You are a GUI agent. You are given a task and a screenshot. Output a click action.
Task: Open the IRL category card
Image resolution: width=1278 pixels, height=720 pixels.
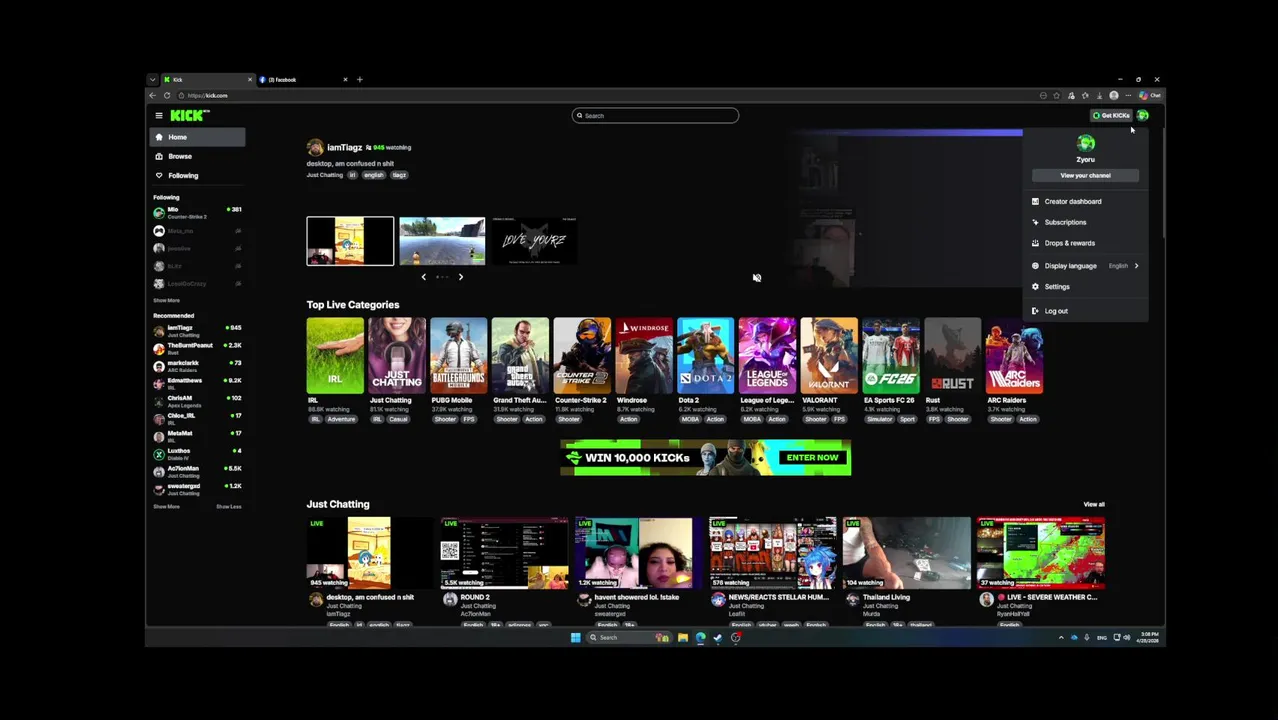click(335, 355)
